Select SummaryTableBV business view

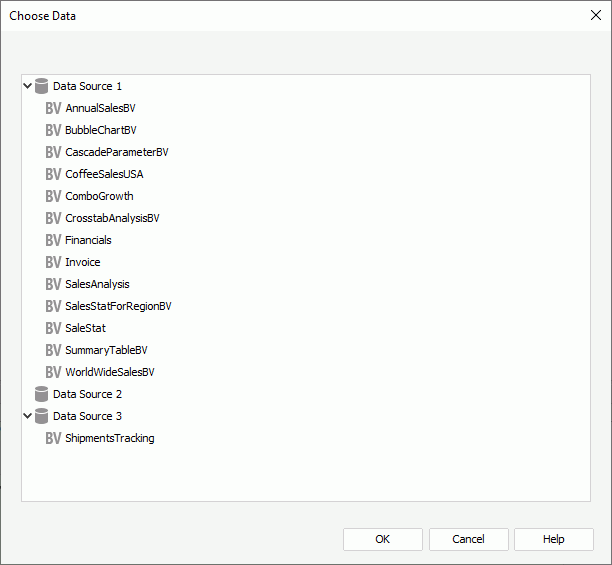click(x=106, y=350)
